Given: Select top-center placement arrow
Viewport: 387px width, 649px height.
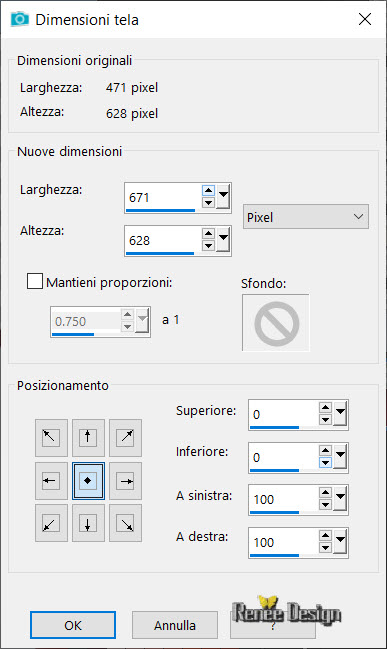Looking at the screenshot, I should 88,437.
